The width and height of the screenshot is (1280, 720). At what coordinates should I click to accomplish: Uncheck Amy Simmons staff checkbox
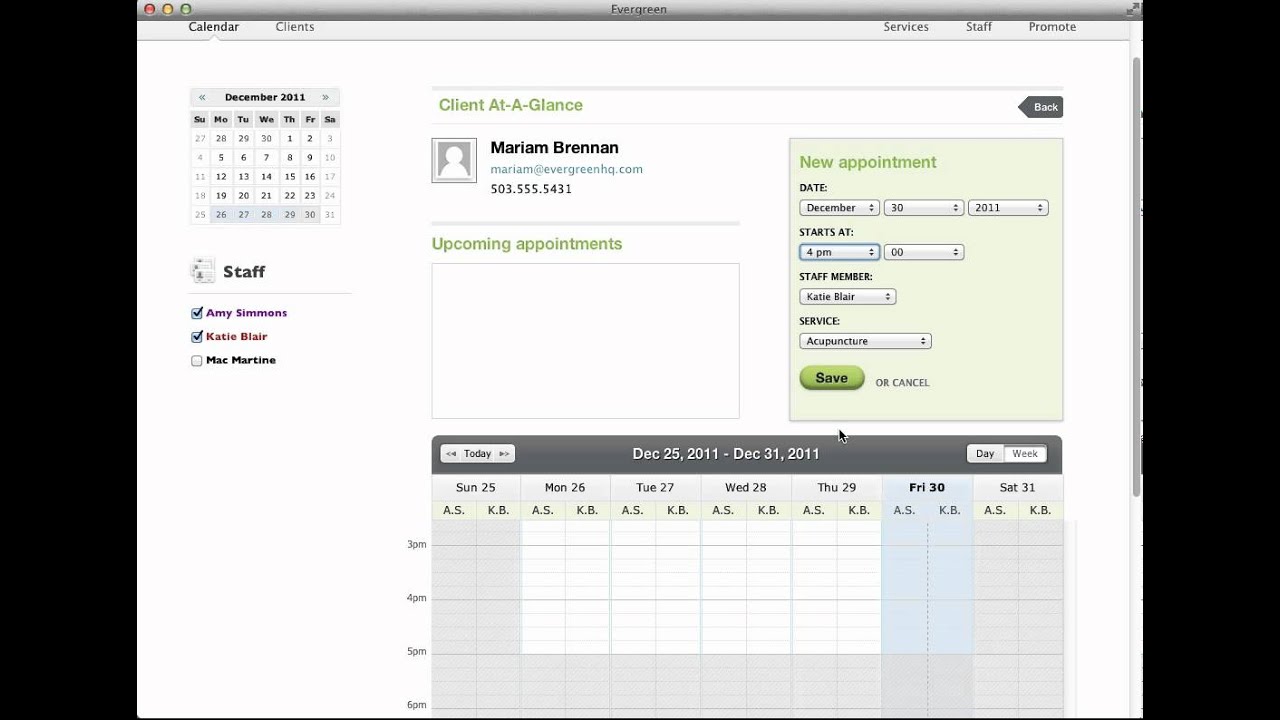click(197, 313)
